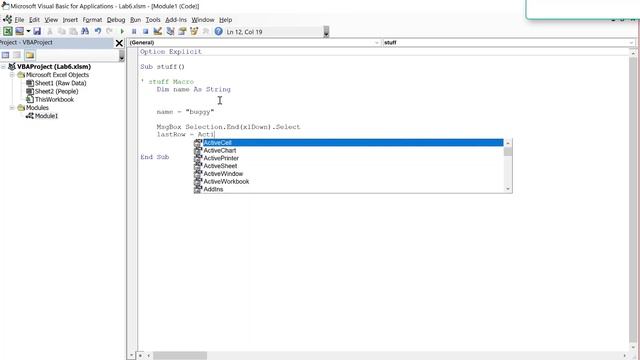Click the View Code icon in Project panel

click(x=5, y=55)
